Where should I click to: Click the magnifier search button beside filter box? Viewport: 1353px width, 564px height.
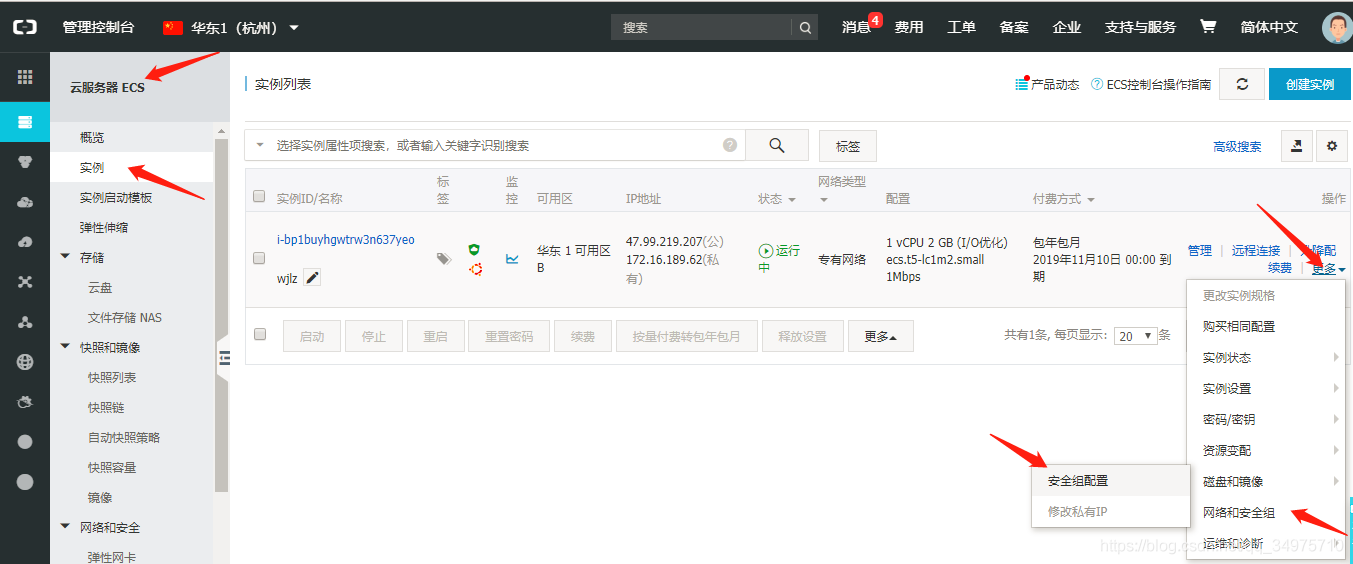(x=776, y=145)
